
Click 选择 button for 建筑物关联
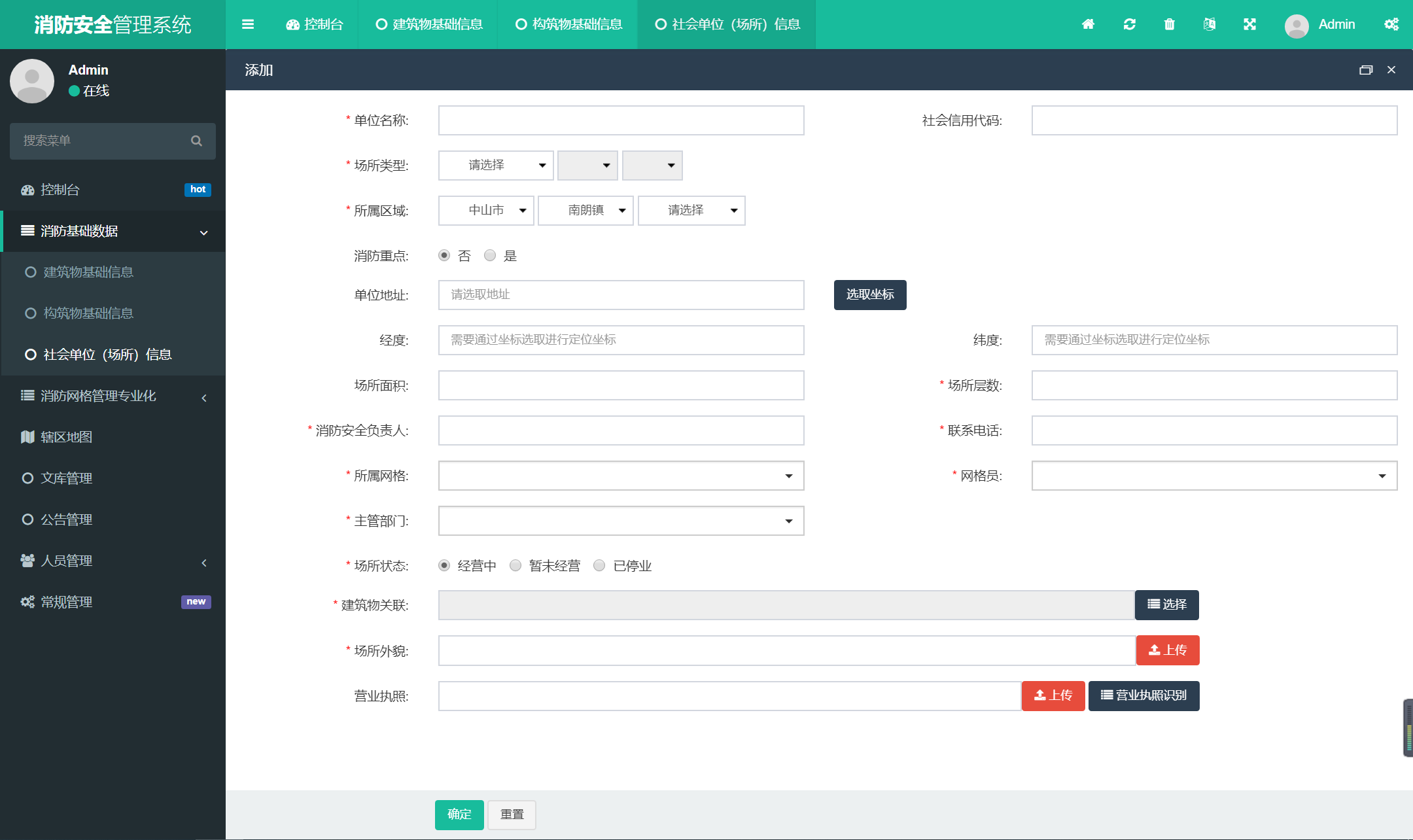1167,605
